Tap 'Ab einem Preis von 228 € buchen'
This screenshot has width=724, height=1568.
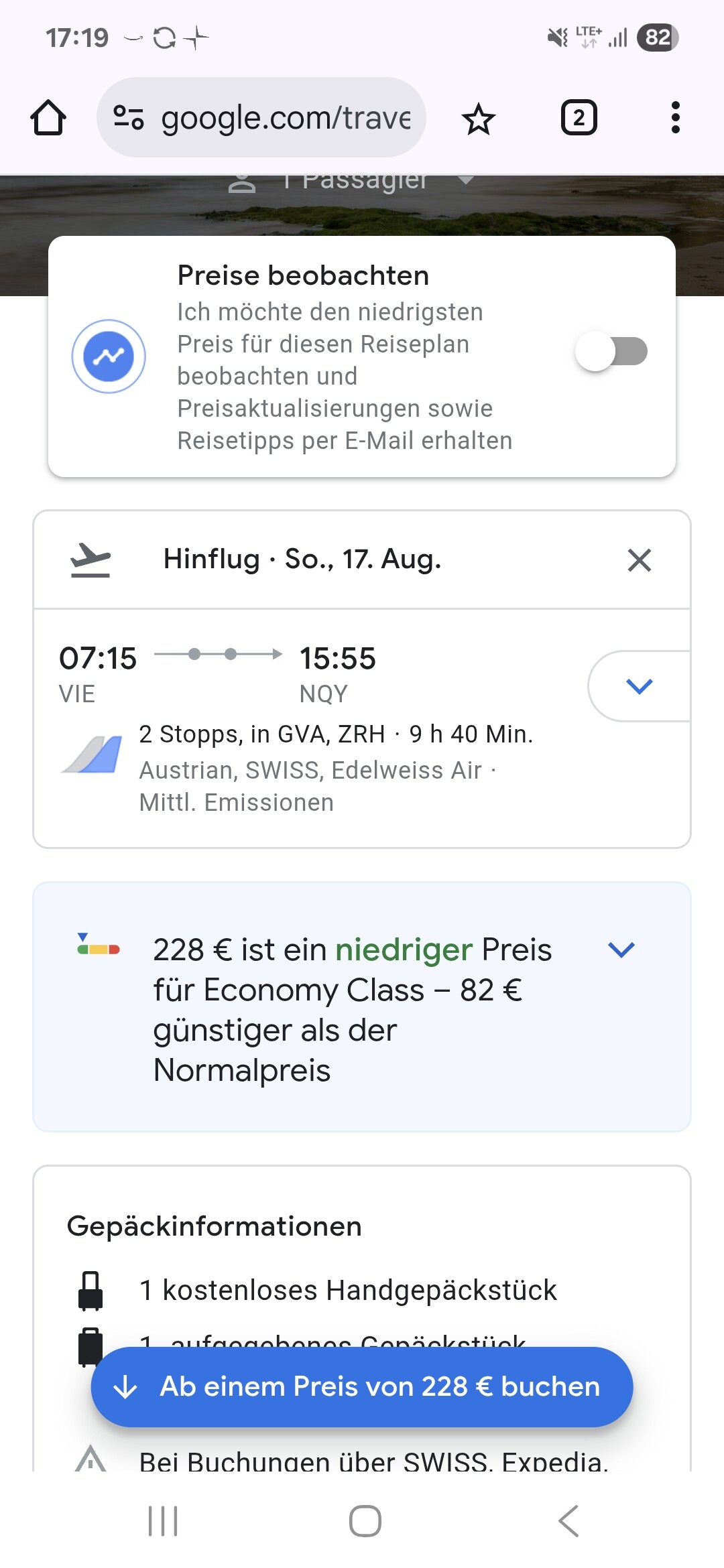(x=362, y=1386)
